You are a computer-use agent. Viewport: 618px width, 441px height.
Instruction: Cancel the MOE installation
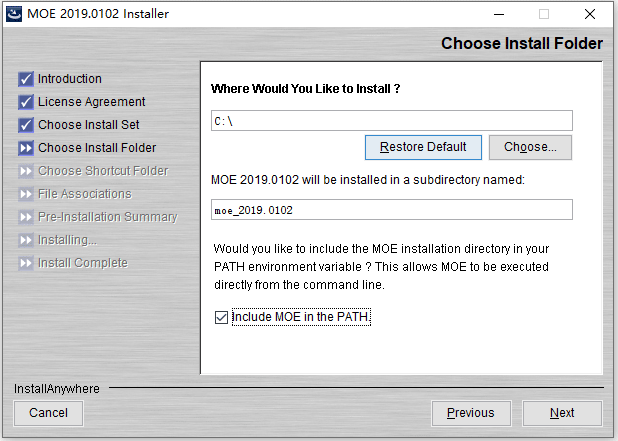(48, 413)
